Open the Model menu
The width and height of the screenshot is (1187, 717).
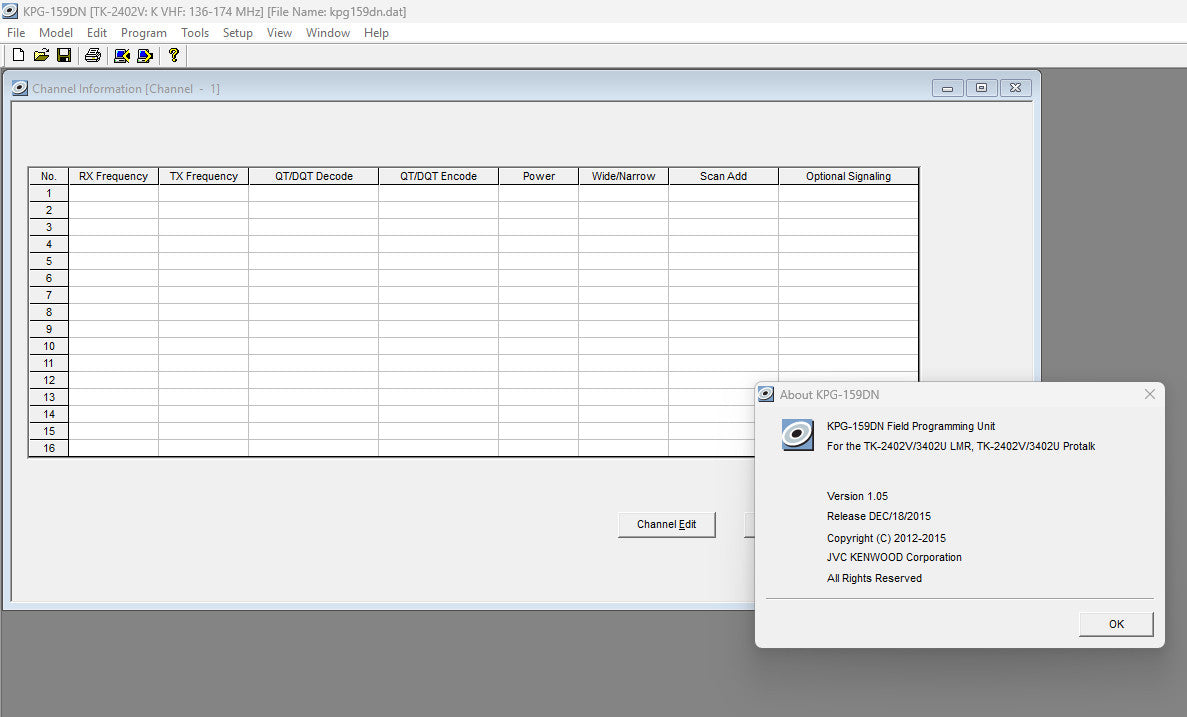point(56,33)
